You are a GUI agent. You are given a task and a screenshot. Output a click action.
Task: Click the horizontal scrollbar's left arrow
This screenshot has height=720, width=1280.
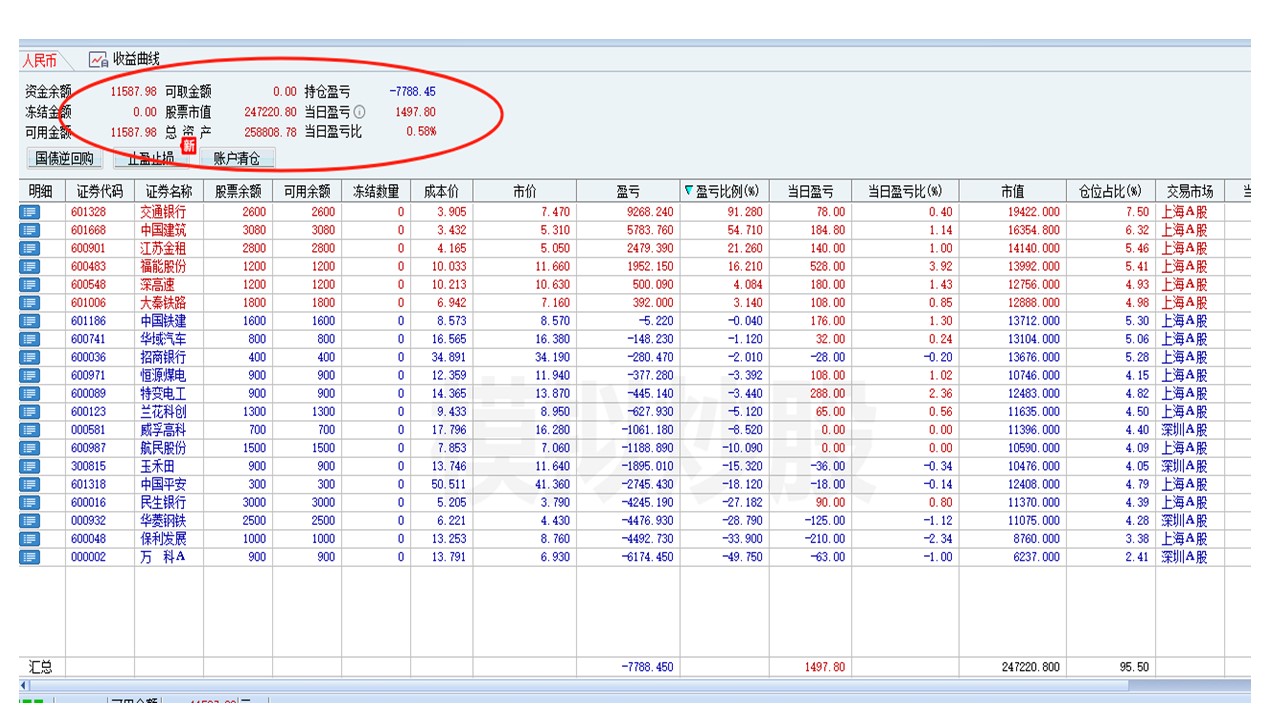pos(24,686)
